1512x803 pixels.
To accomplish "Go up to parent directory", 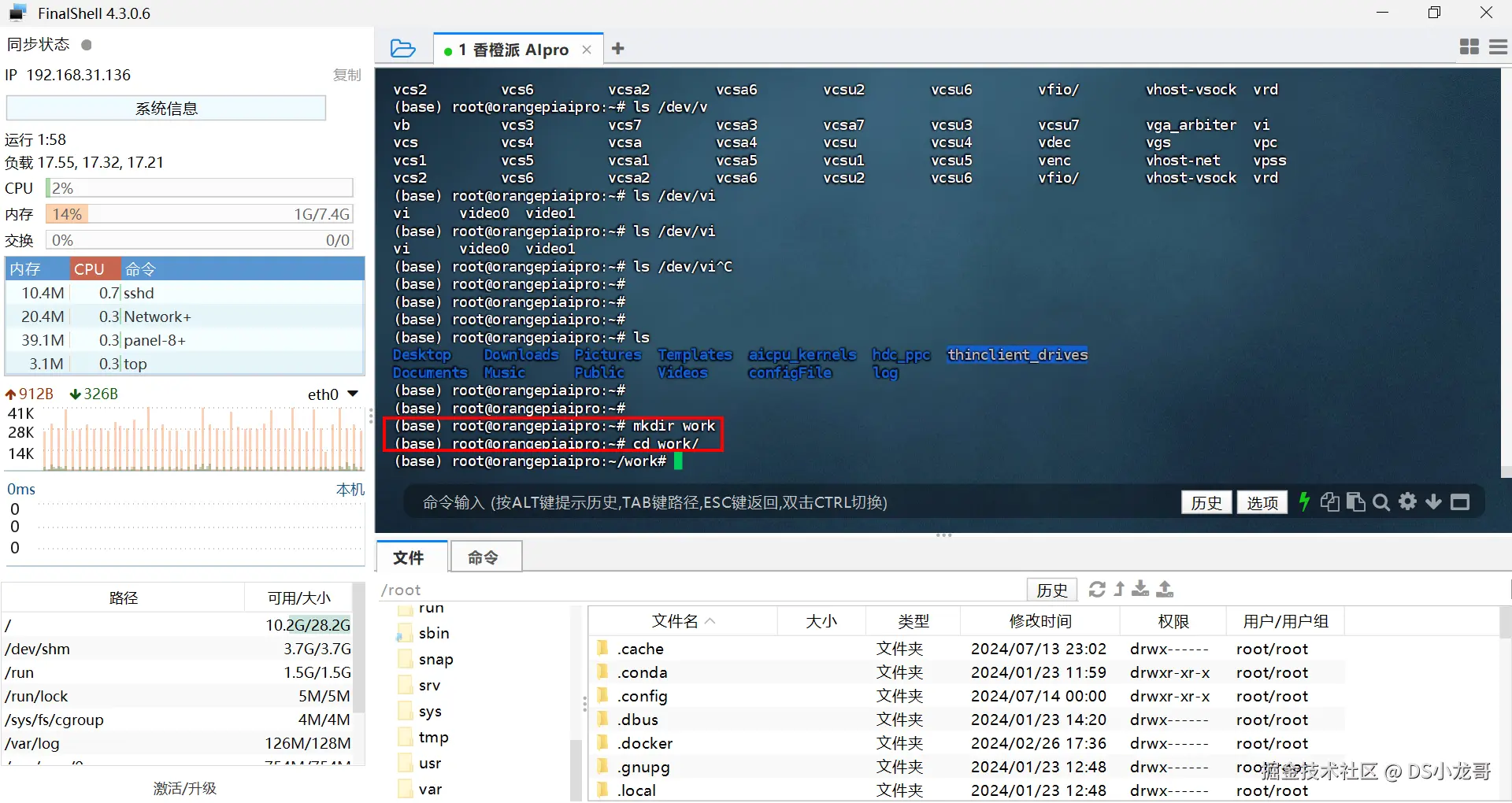I will (x=1119, y=589).
